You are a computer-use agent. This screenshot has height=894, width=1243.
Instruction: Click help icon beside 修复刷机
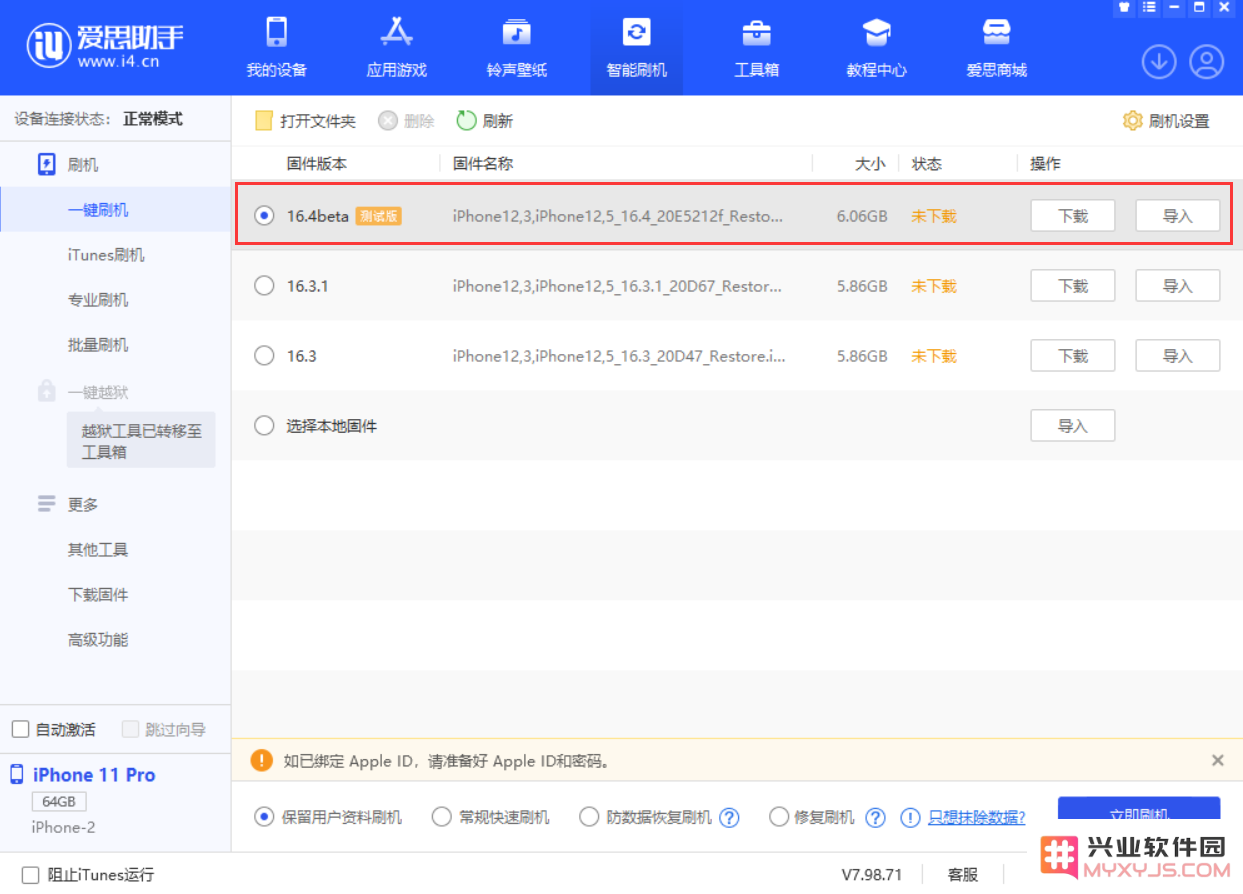(875, 817)
